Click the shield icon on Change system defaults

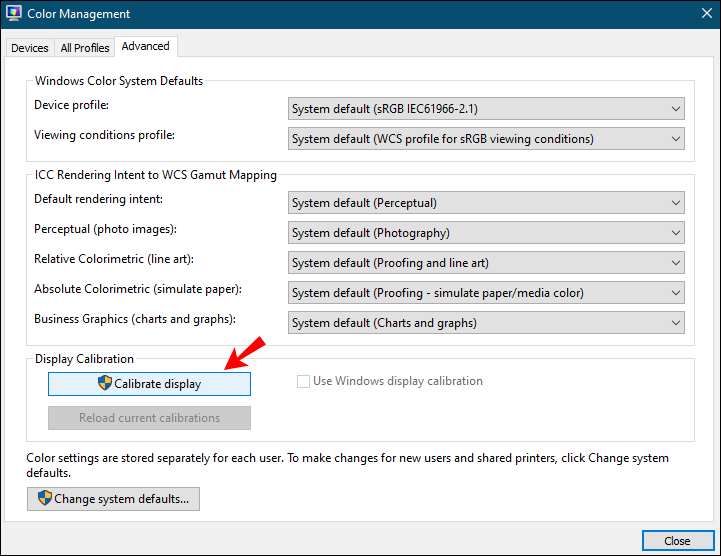click(x=45, y=498)
